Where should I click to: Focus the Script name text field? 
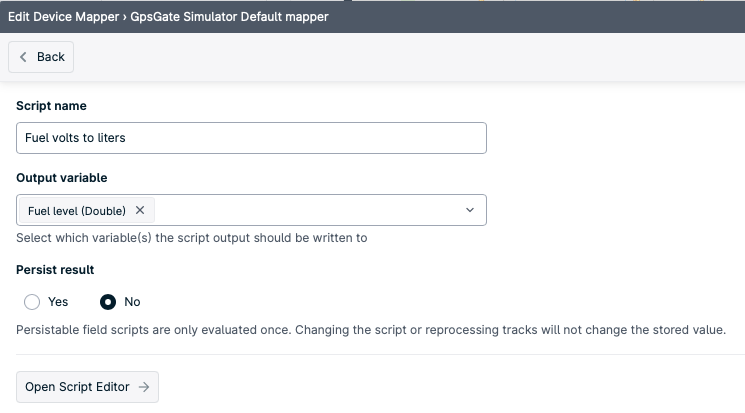tap(251, 138)
